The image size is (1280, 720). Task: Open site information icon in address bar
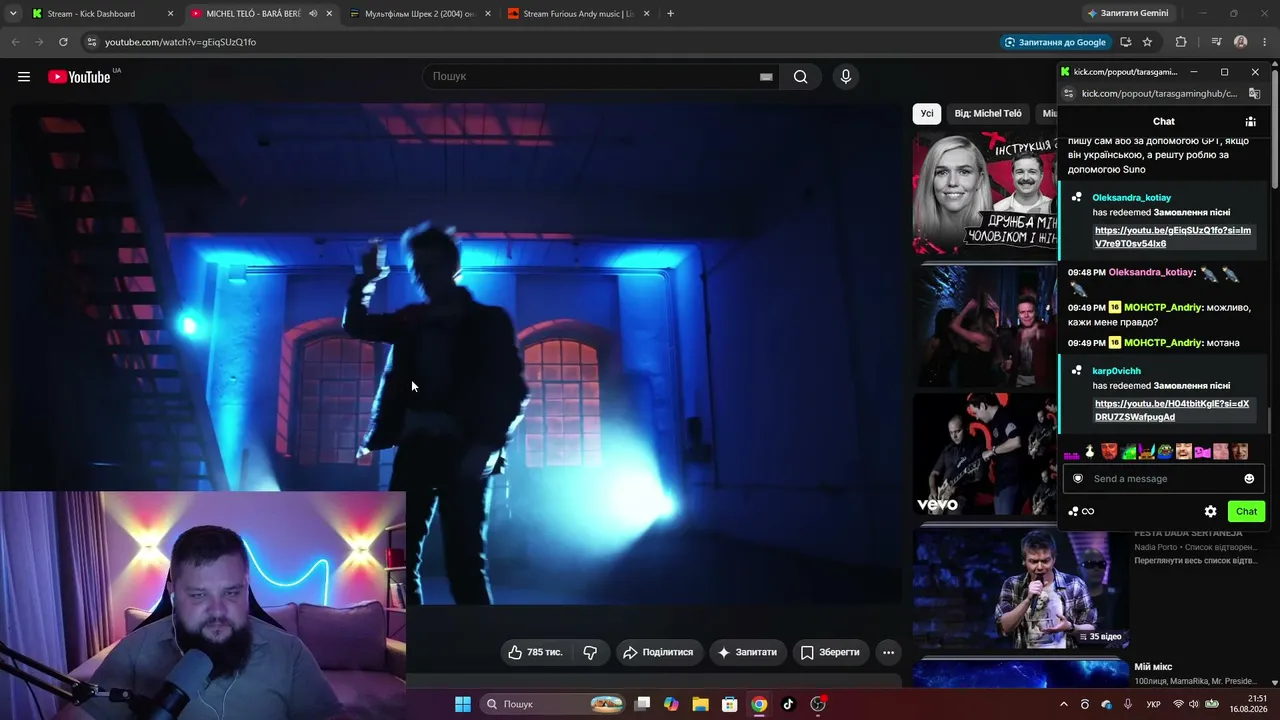pos(92,42)
